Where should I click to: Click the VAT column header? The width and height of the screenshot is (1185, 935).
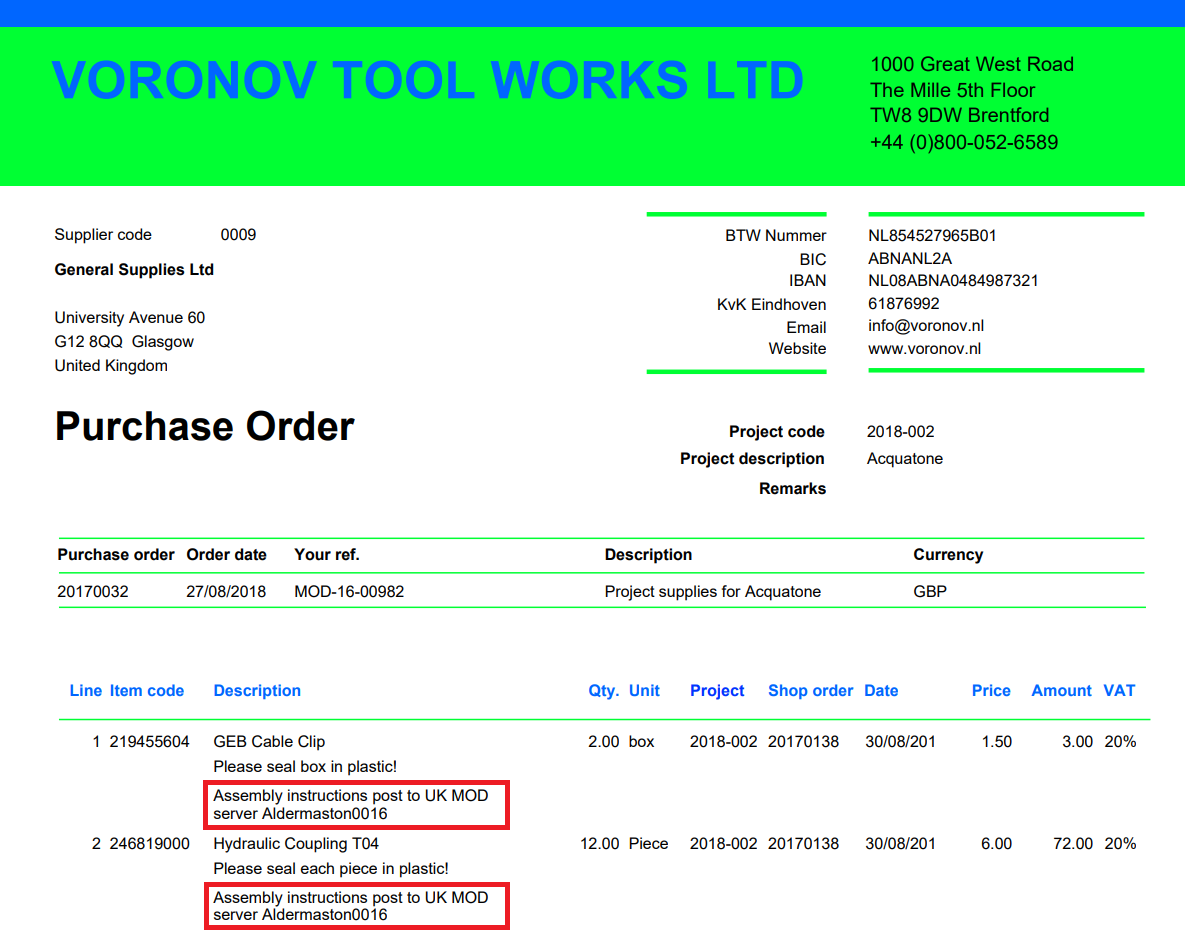pyautogui.click(x=1119, y=691)
